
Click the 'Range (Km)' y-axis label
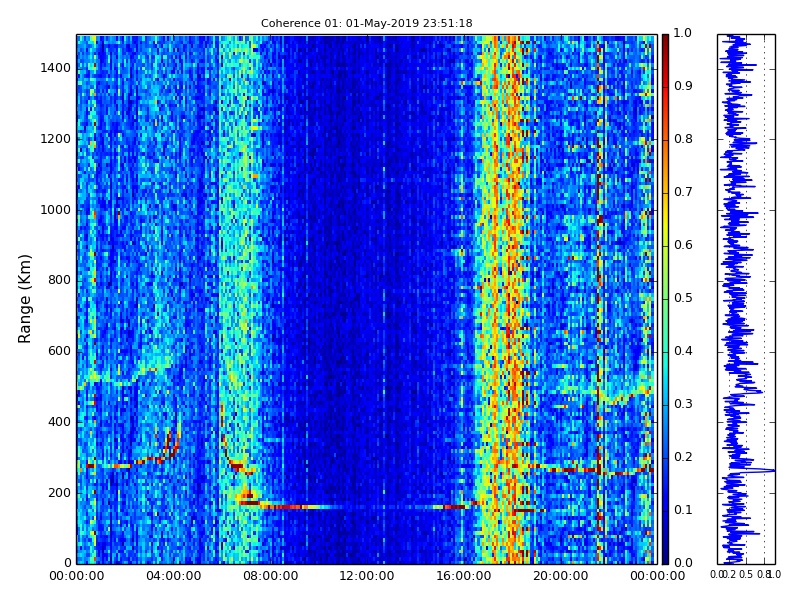(24, 299)
